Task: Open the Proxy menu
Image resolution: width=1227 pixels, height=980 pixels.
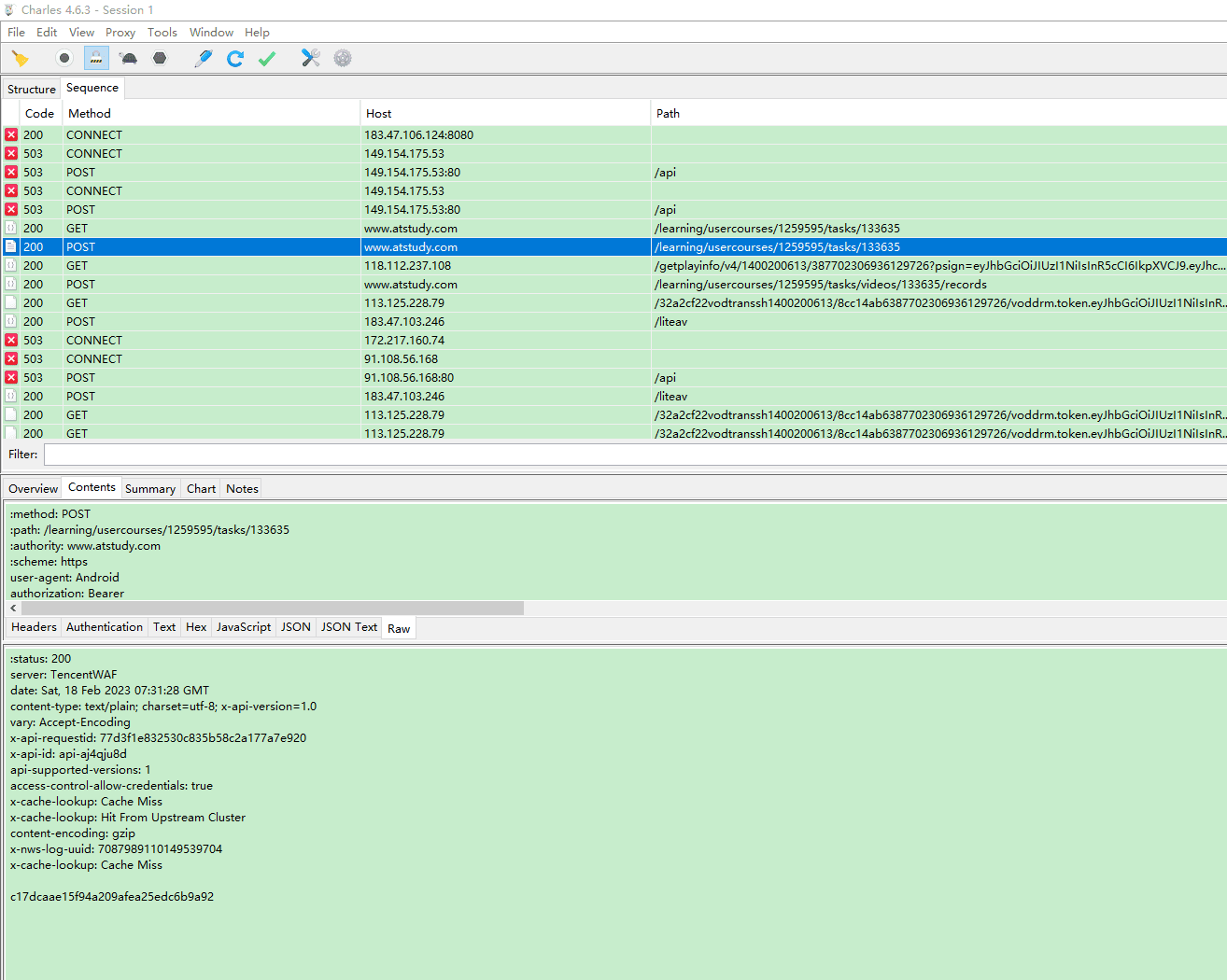Action: pos(120,32)
